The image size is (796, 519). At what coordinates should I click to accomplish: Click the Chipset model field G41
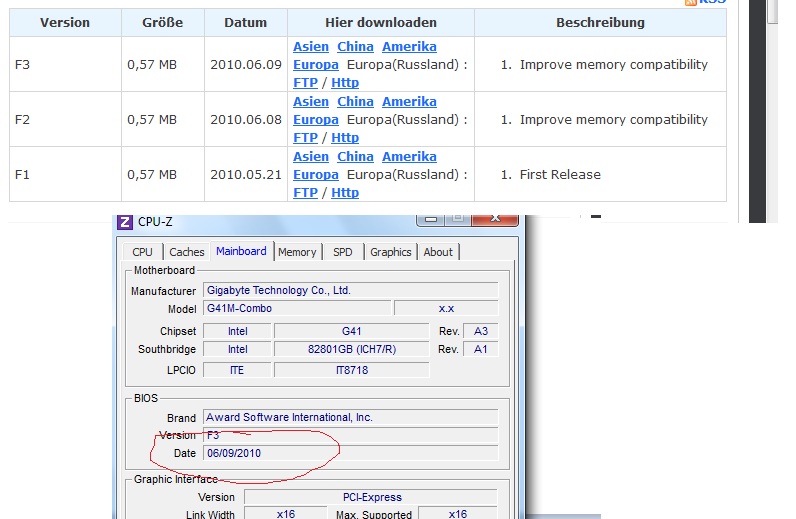click(x=351, y=331)
